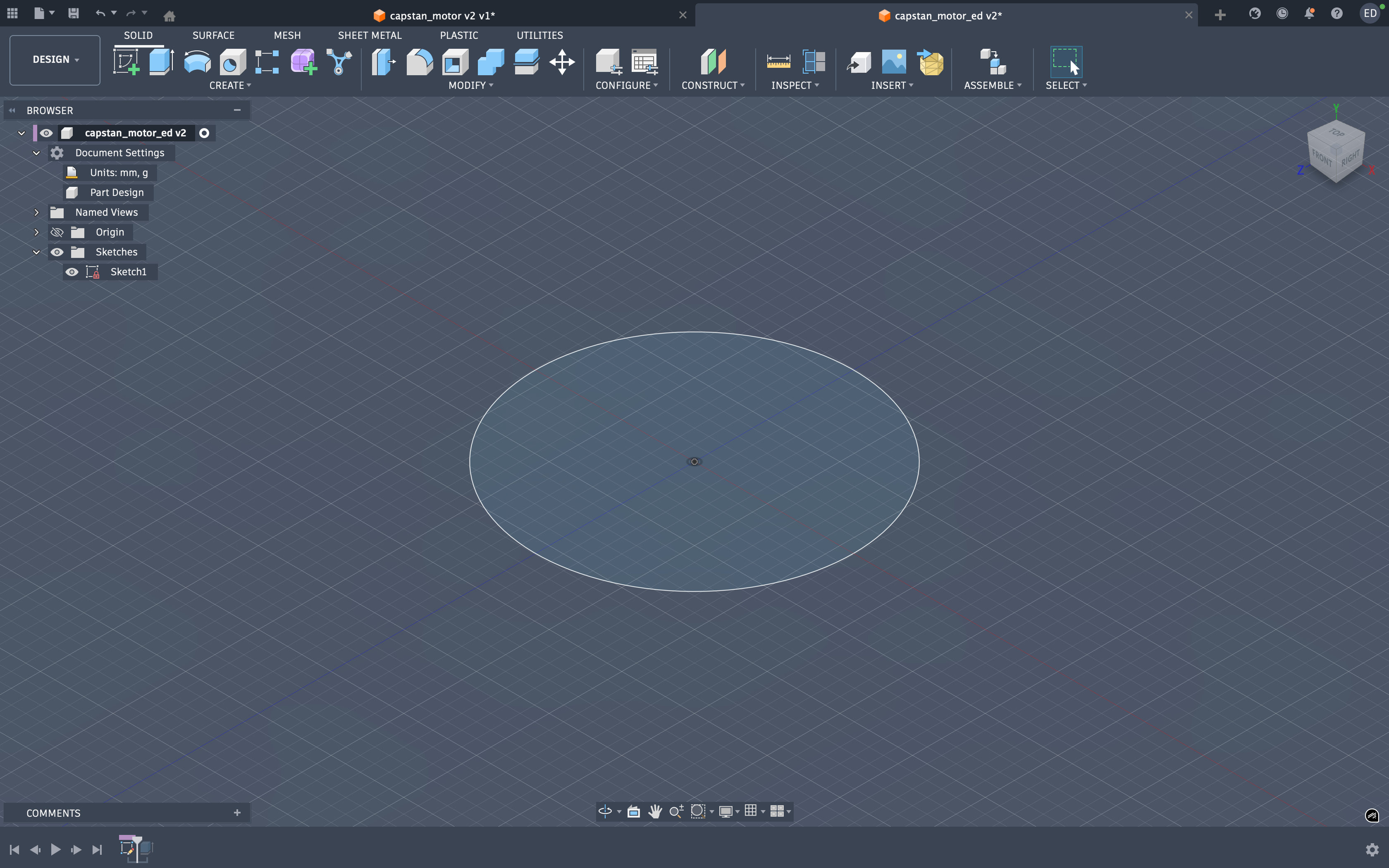Select the Extrude tool
Viewport: 1389px width, 868px height.
161,62
